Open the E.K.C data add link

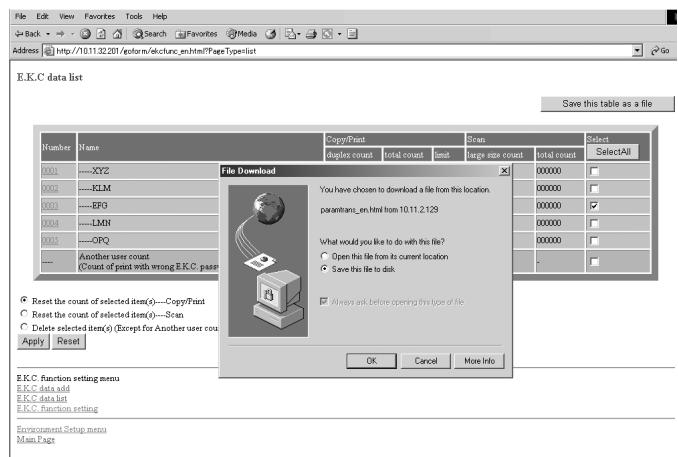point(43,388)
